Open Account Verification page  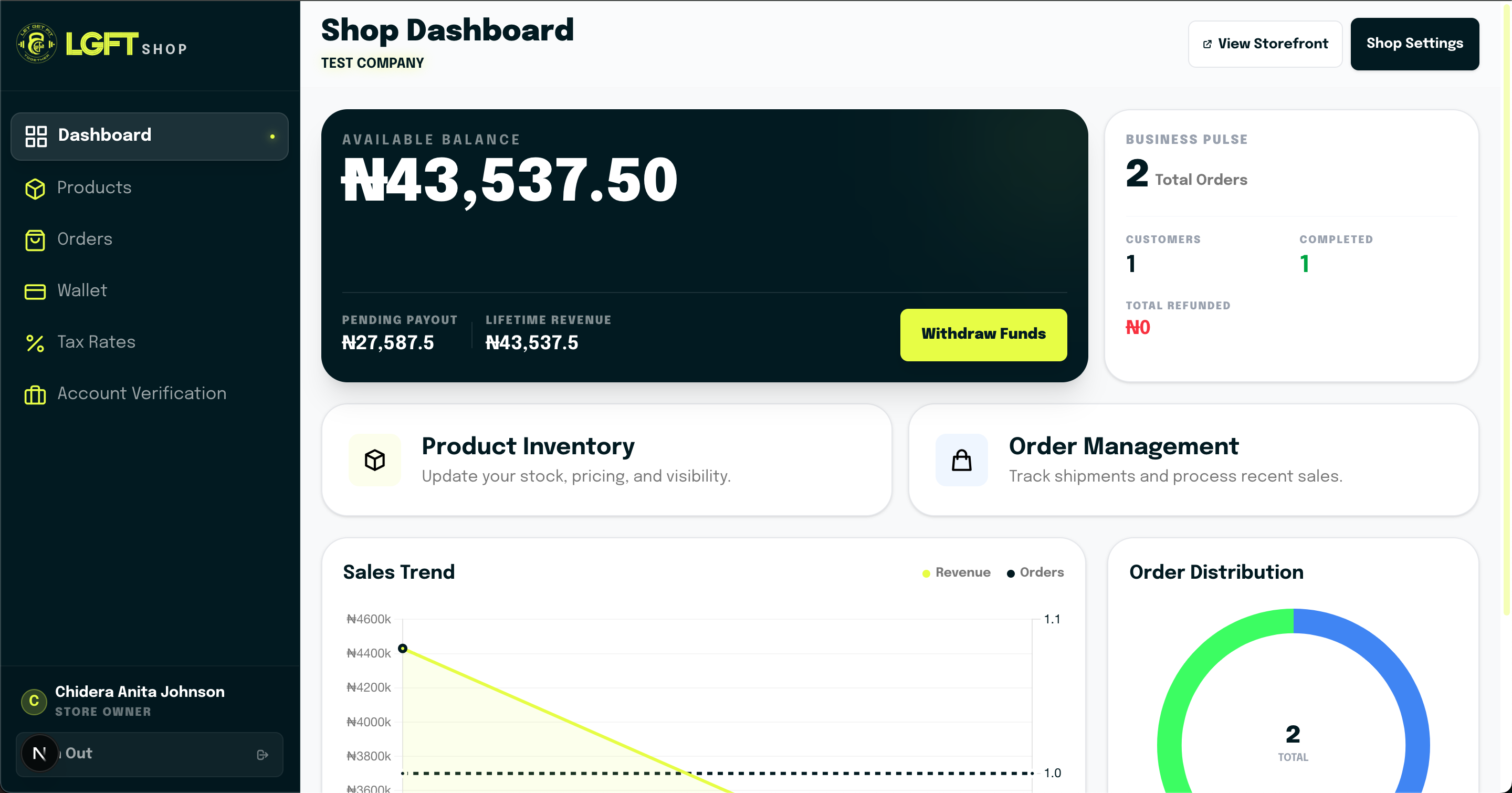coord(150,394)
